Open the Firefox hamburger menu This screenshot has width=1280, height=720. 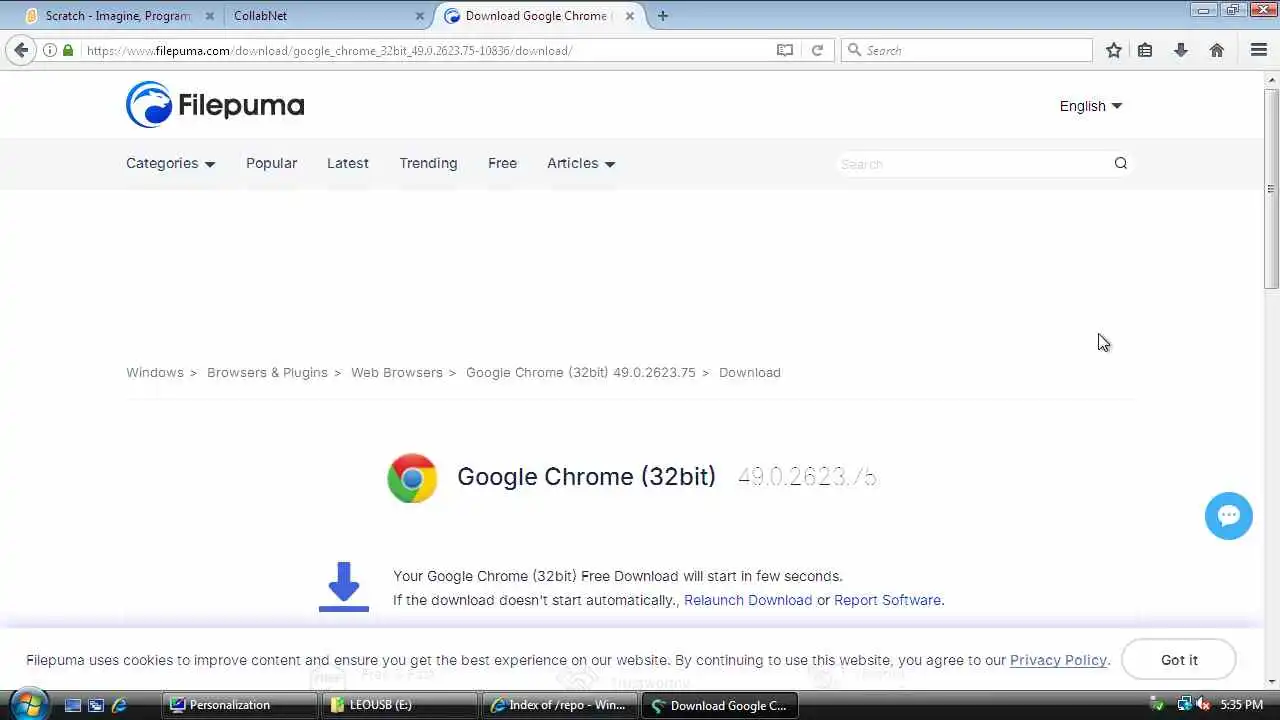click(x=1259, y=50)
